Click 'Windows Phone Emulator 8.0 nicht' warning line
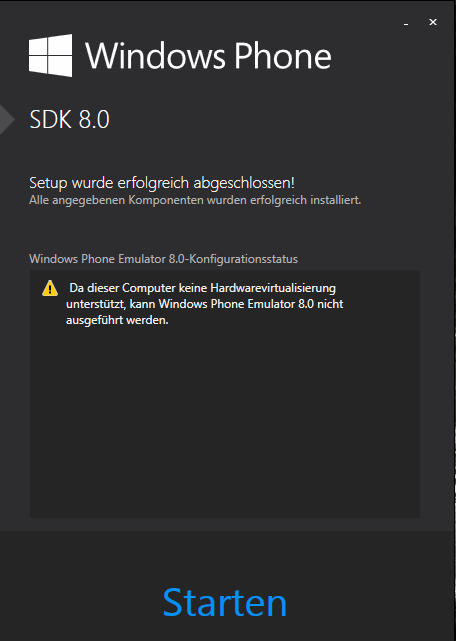Viewport: 456px width, 641px height. (251, 304)
